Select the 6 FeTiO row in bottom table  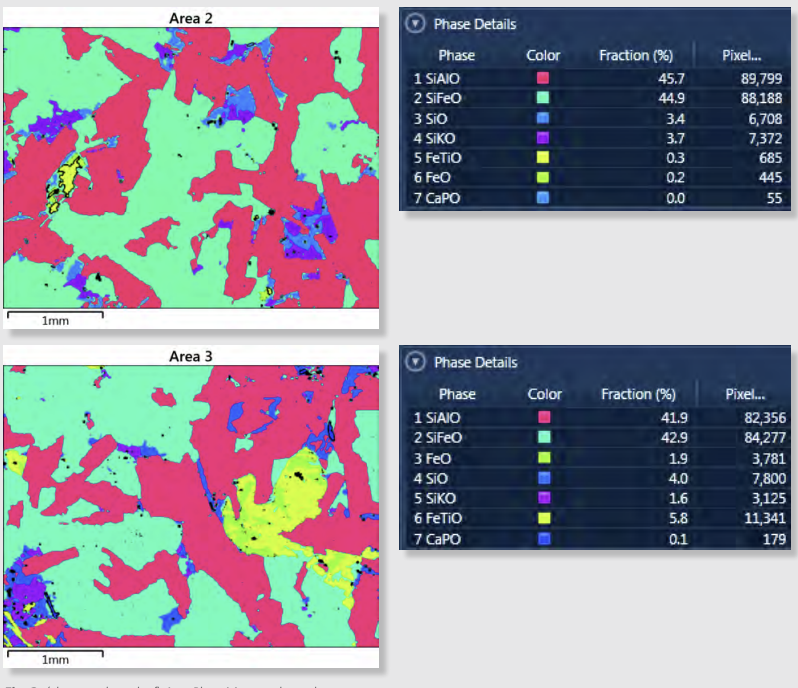pyautogui.click(x=598, y=518)
